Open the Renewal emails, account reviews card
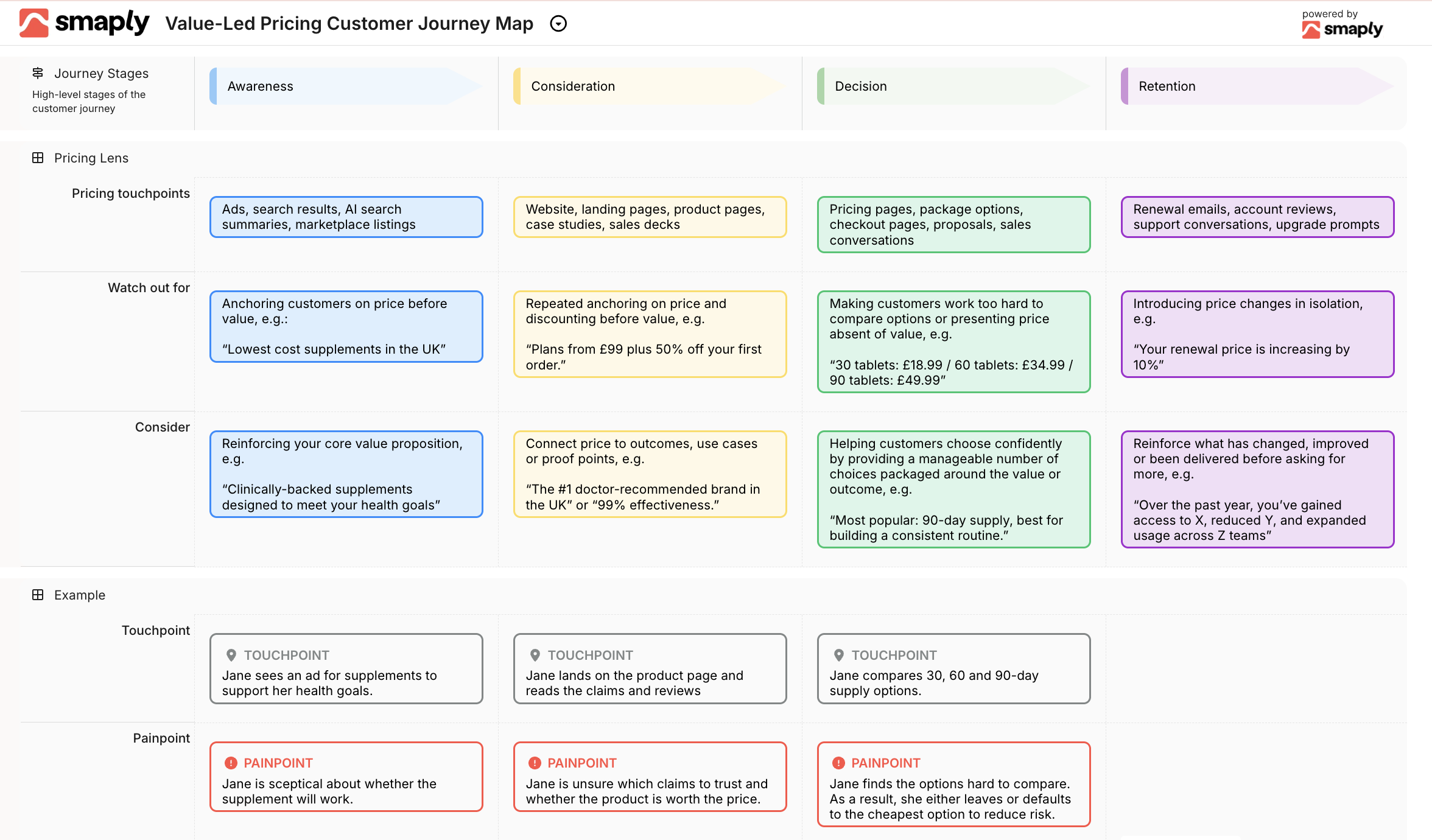This screenshot has height=840, width=1432. (x=1257, y=217)
